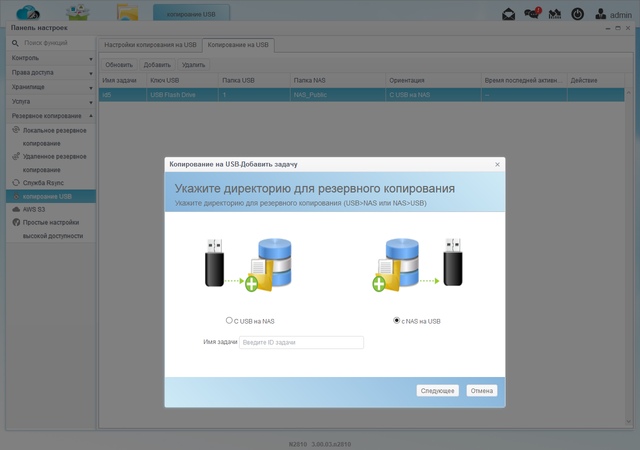Click the Ключ USB column header
The width and height of the screenshot is (640, 450).
pos(183,80)
